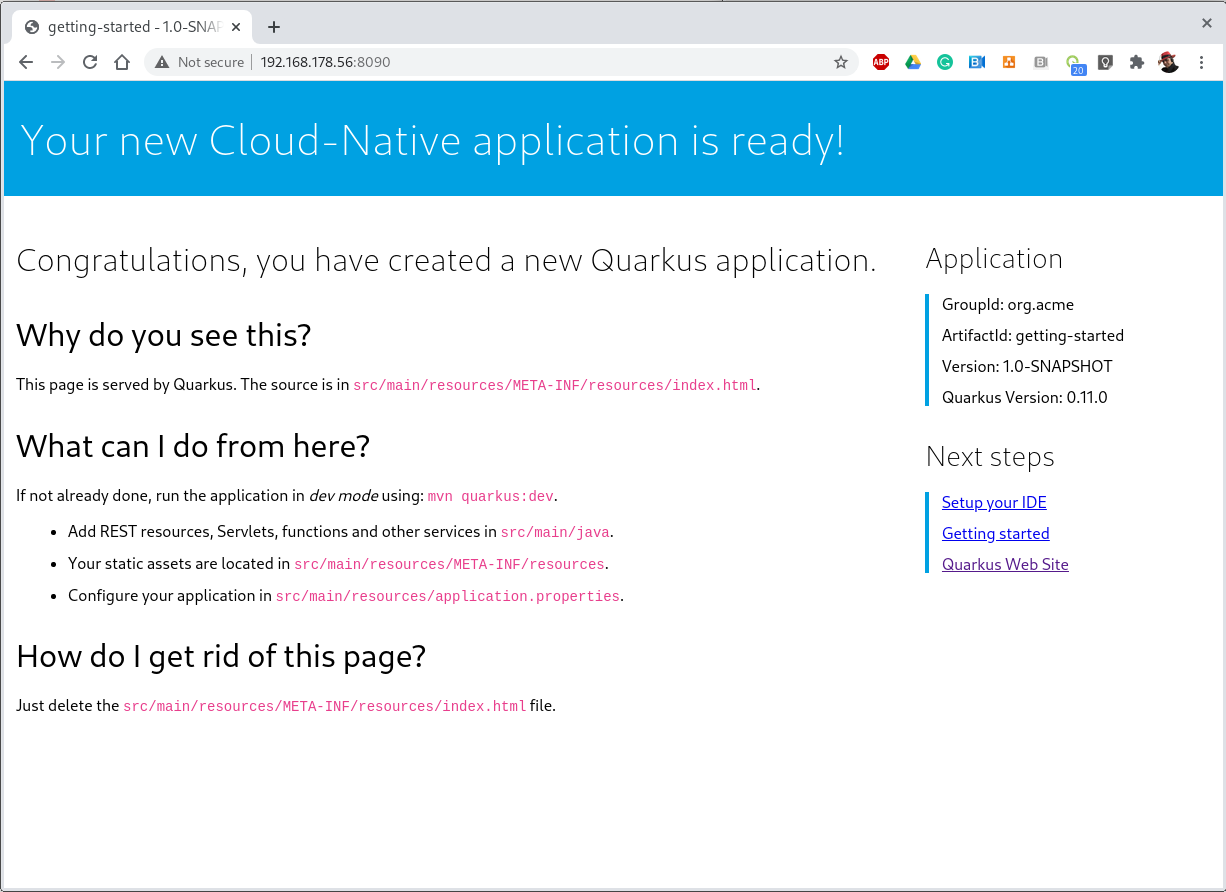Click index.html path in 'Just delete the' sentence
1226x892 pixels.
click(x=325, y=707)
